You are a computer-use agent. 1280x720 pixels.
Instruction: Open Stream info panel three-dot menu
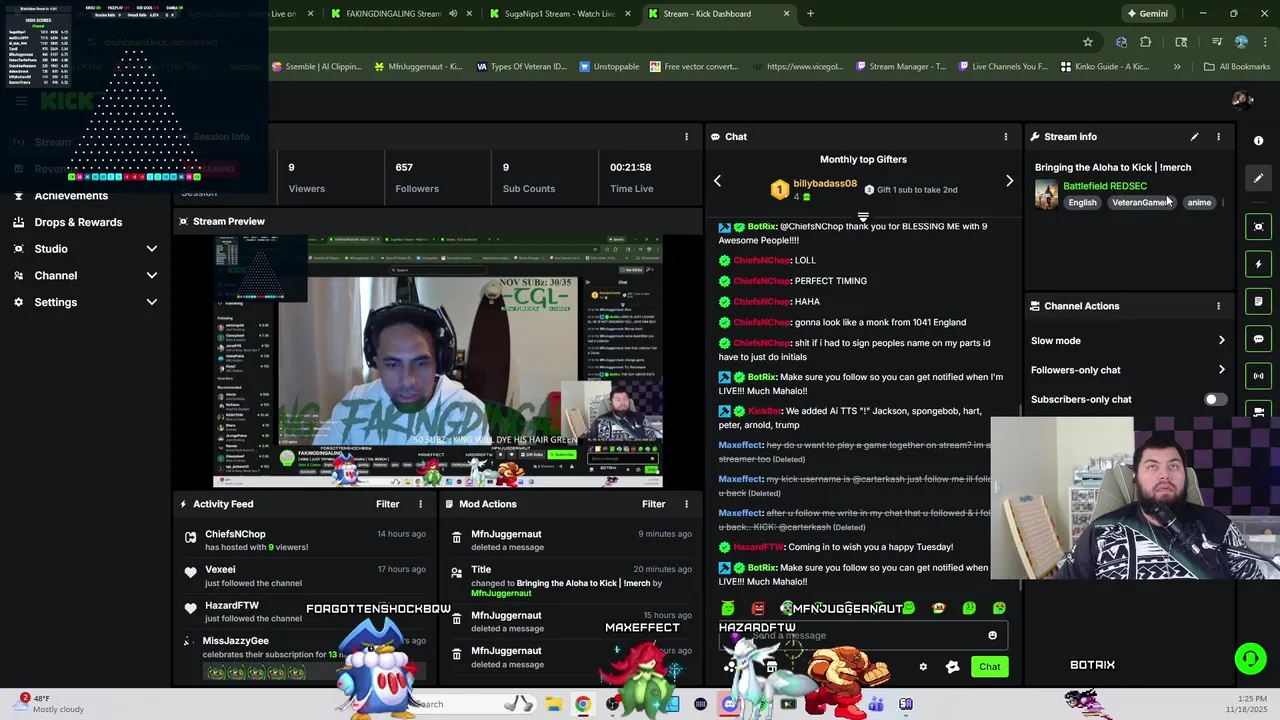point(1218,137)
